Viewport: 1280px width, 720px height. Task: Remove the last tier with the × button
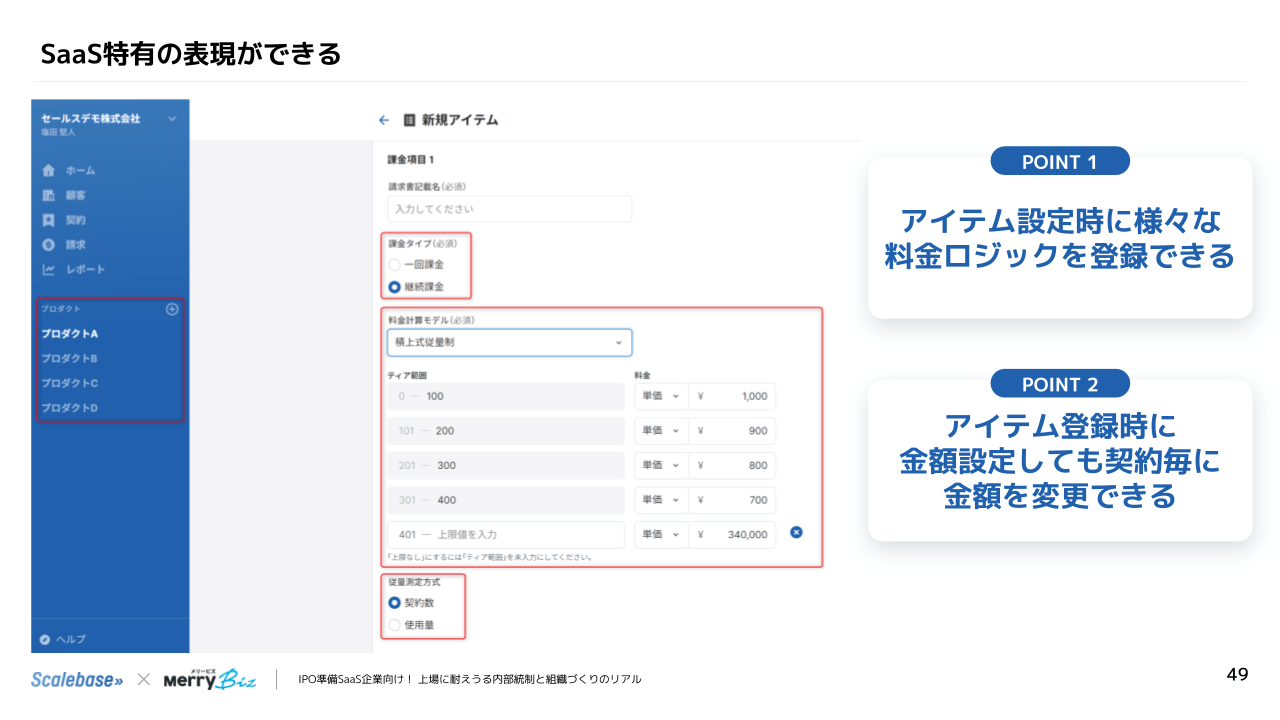[x=795, y=533]
